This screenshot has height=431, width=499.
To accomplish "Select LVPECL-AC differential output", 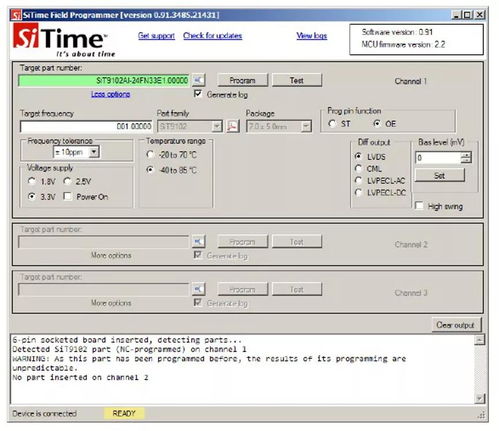I will tap(359, 180).
